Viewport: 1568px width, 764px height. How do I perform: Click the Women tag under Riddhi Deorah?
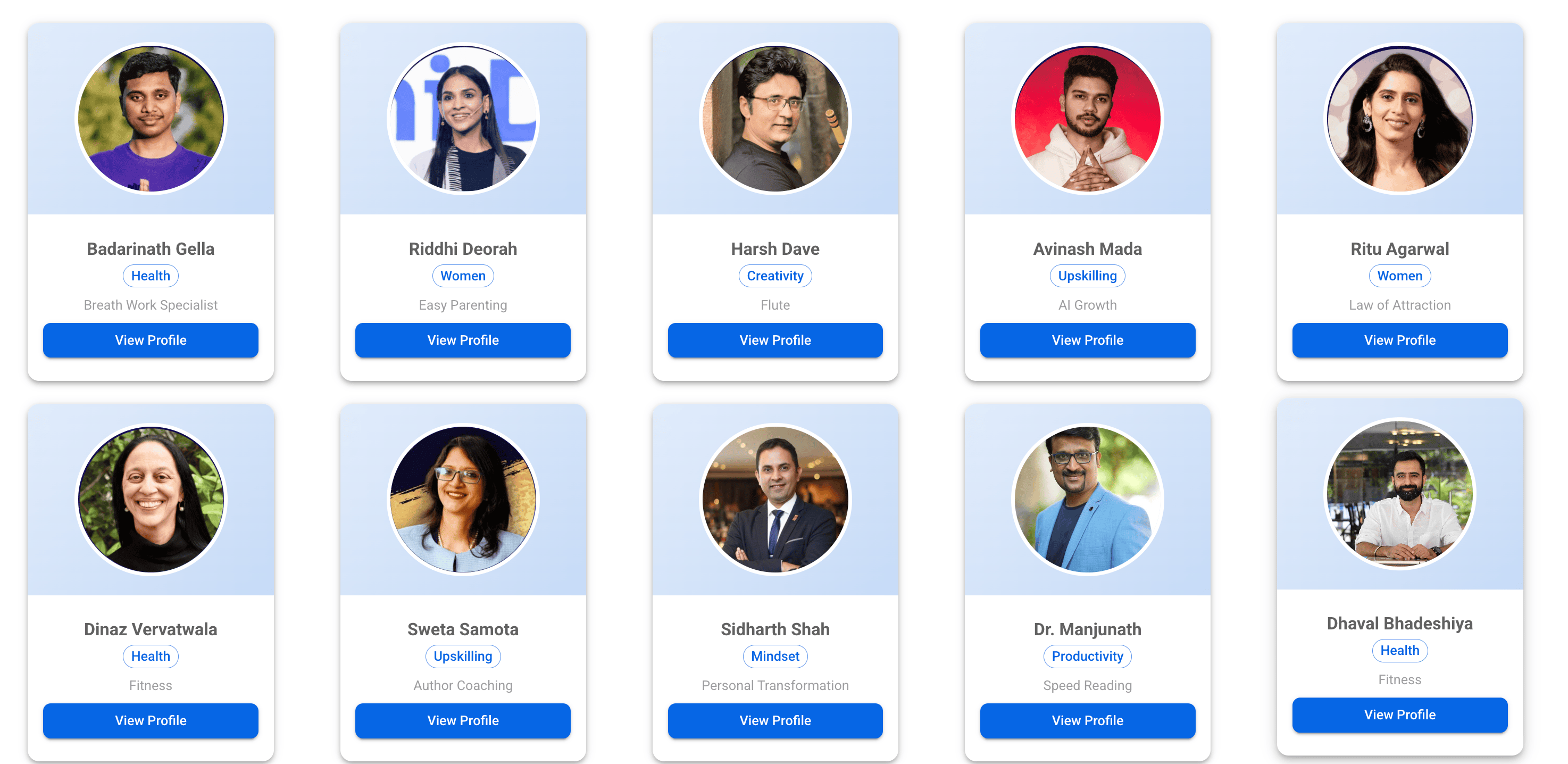(463, 276)
